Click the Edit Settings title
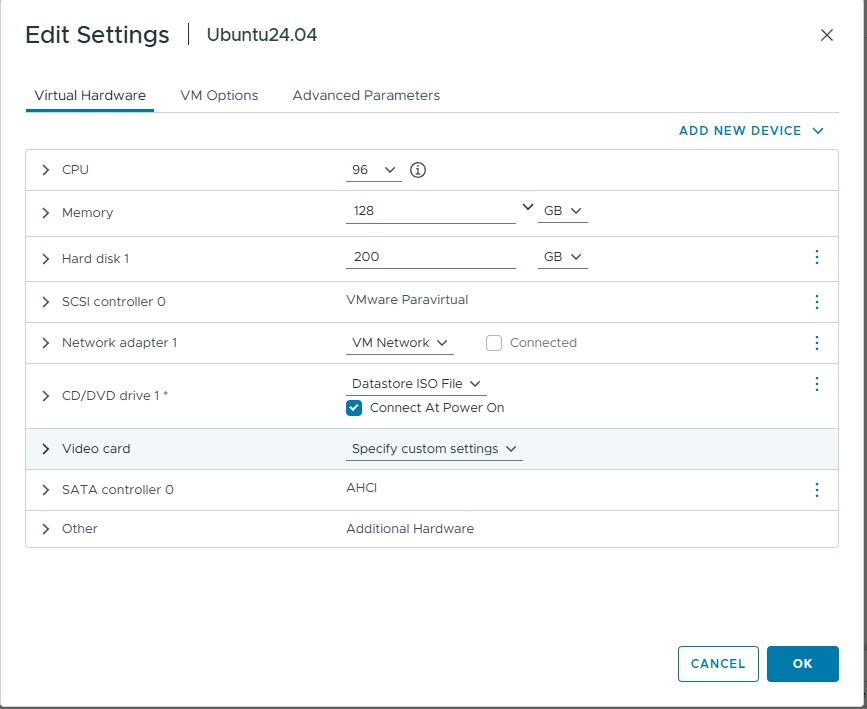This screenshot has width=867, height=709. tap(97, 35)
